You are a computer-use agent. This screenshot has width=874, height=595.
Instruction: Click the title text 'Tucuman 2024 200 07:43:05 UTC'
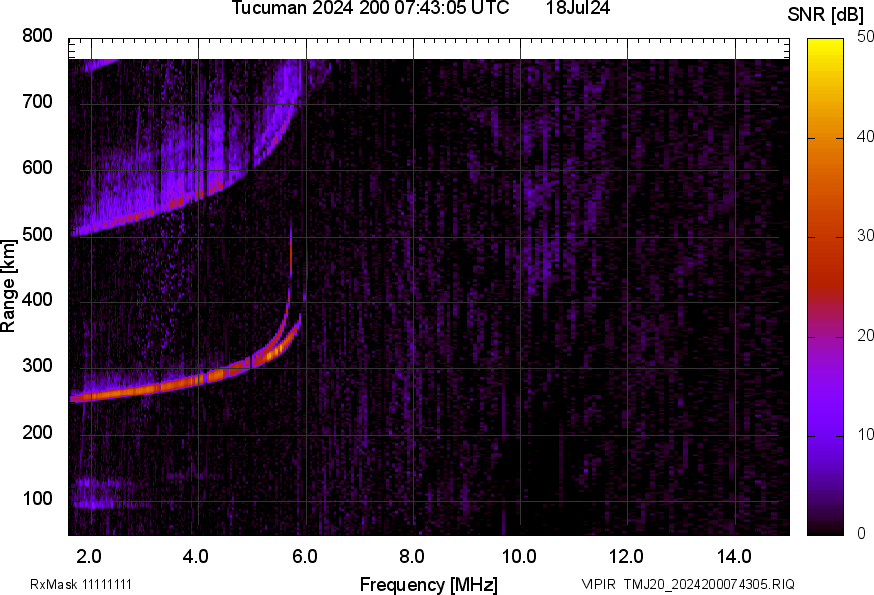370,8
